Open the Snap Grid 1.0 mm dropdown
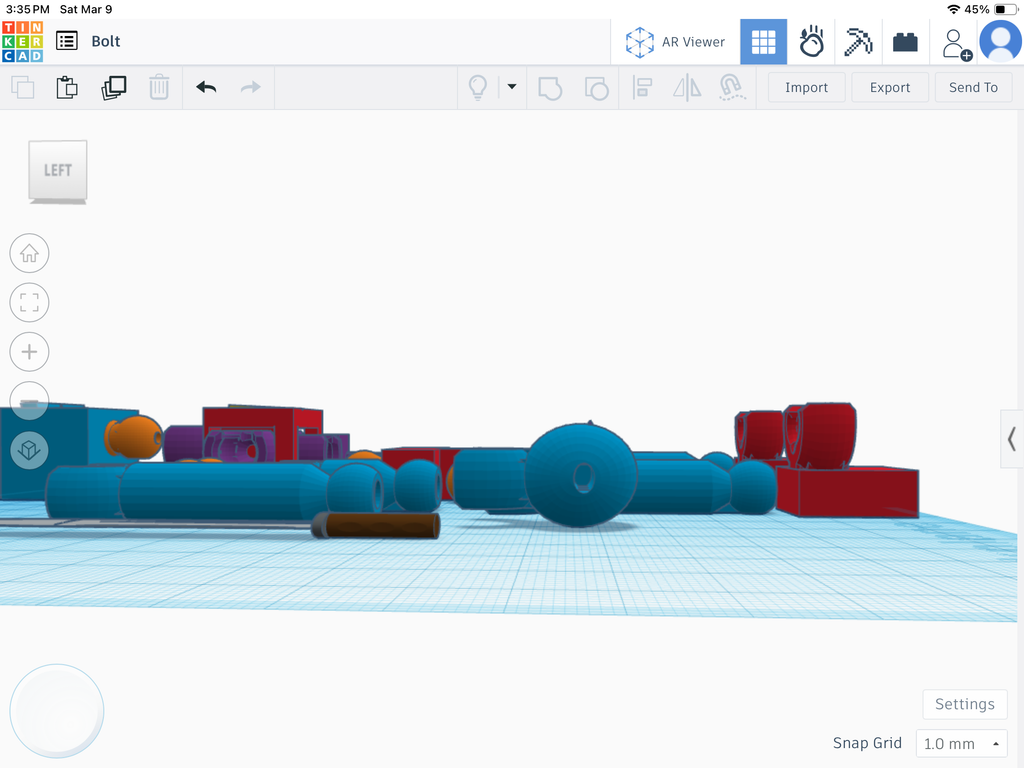The width and height of the screenshot is (1024, 768). (961, 744)
